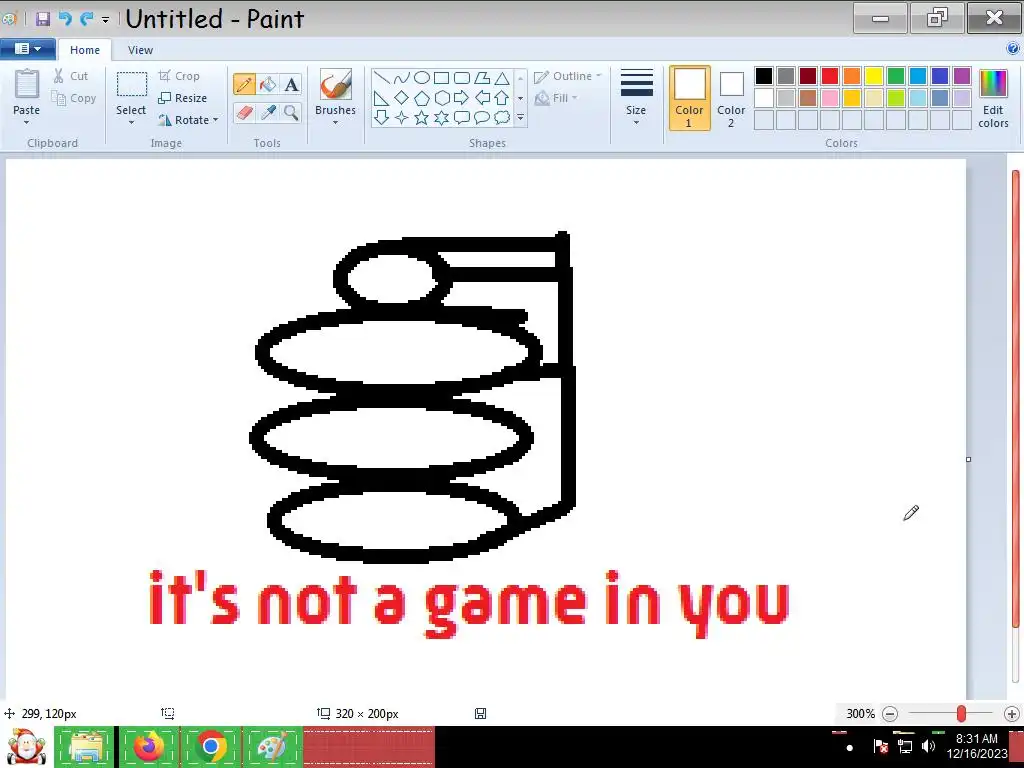Select the Fill with color bucket tool

(268, 84)
